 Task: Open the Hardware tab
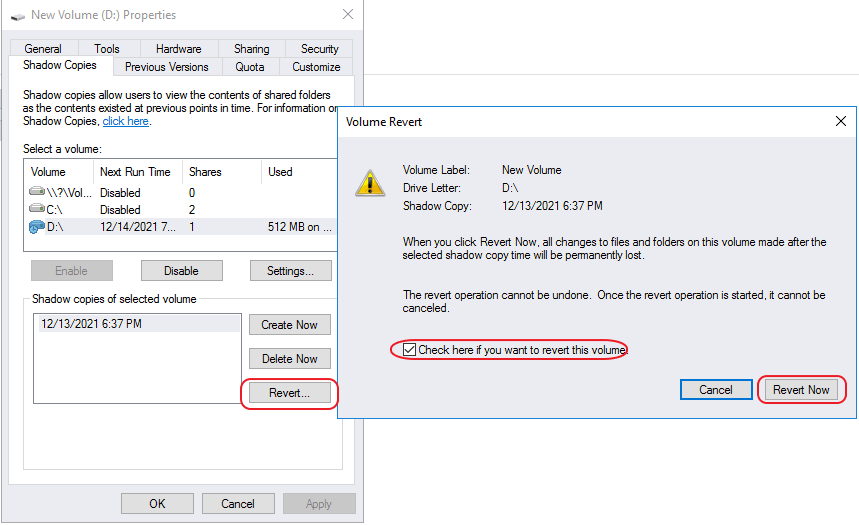179,49
